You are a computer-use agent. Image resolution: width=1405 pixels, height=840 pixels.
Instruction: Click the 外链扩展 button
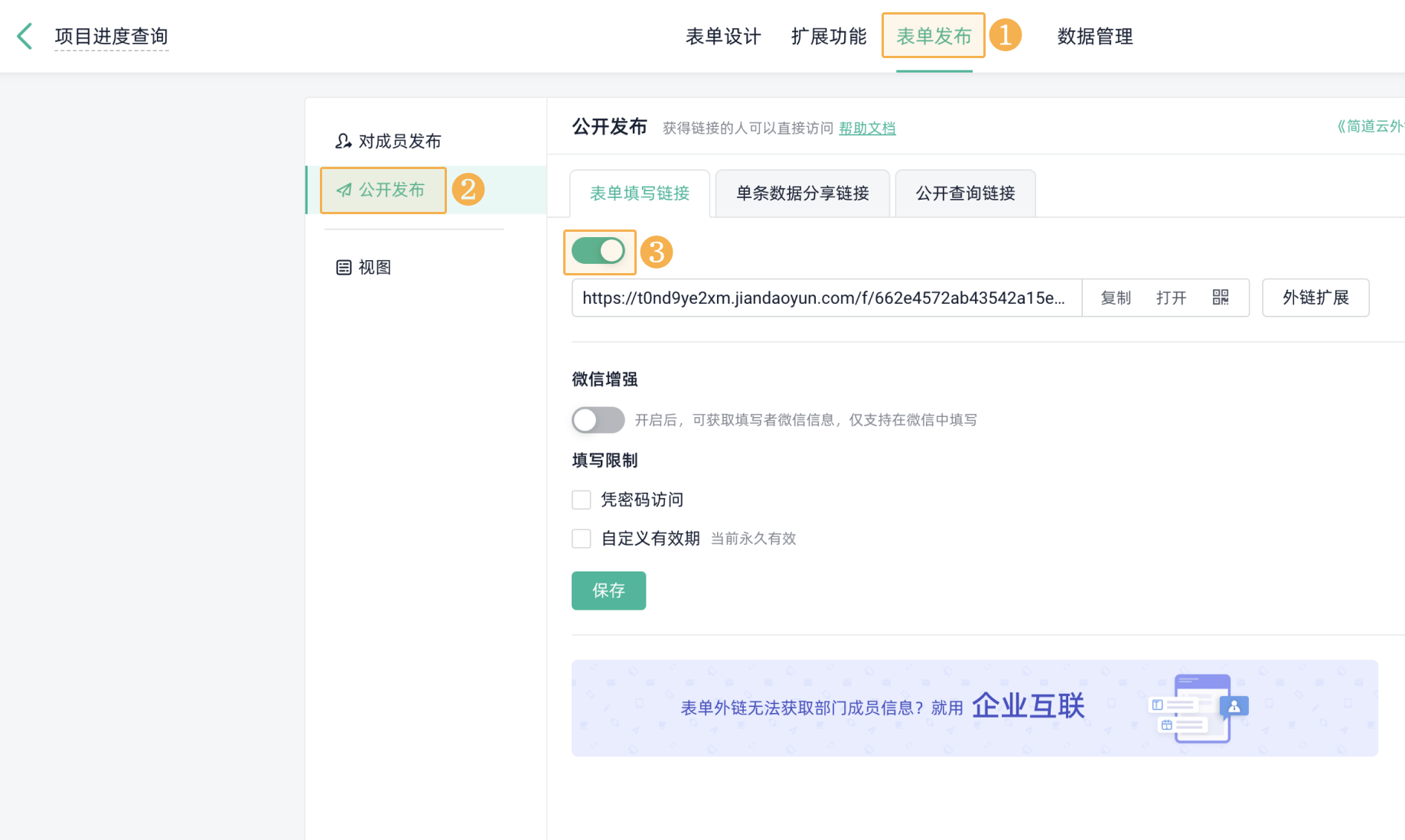[1315, 298]
